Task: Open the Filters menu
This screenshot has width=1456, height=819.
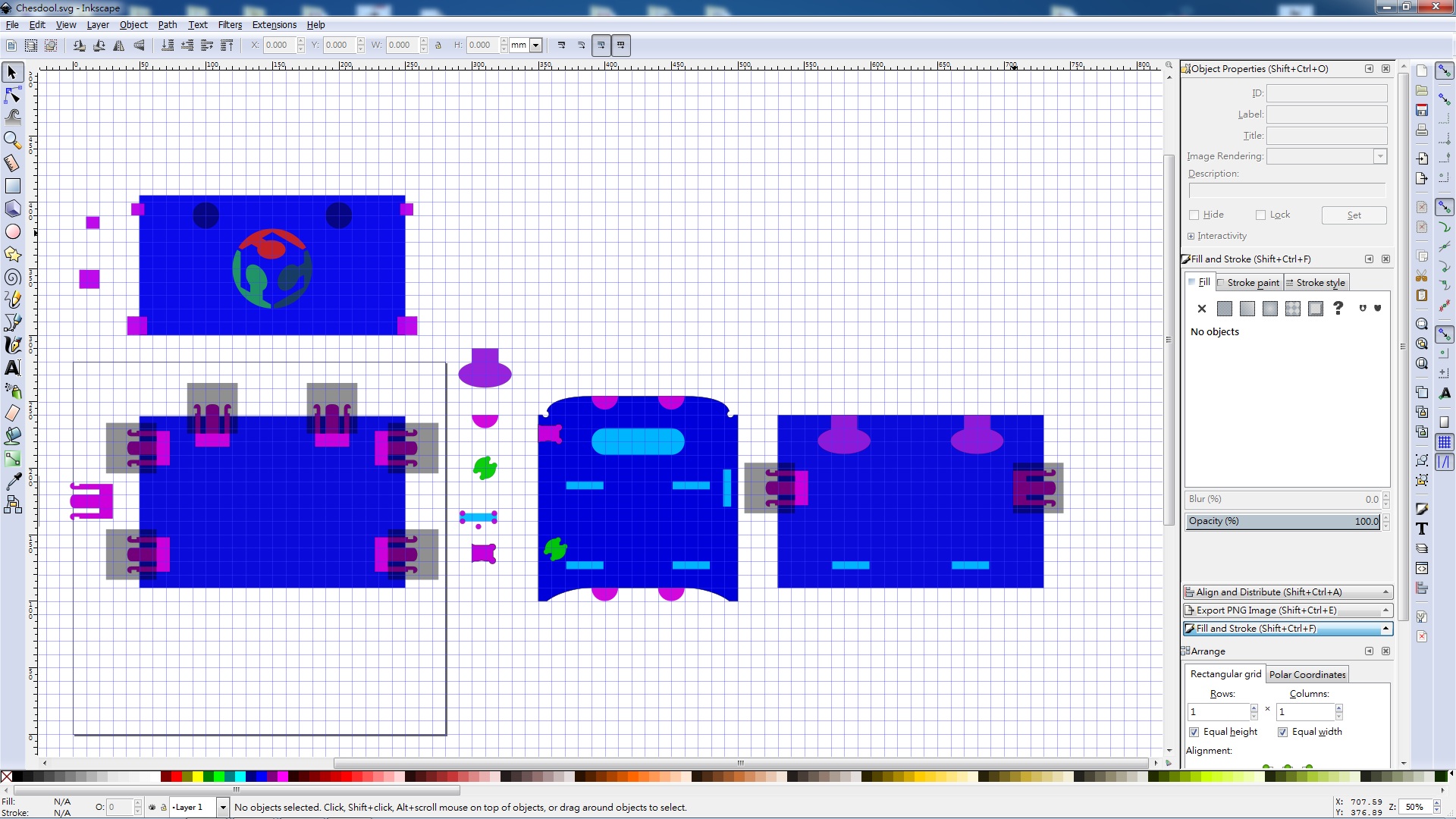Action: [230, 25]
